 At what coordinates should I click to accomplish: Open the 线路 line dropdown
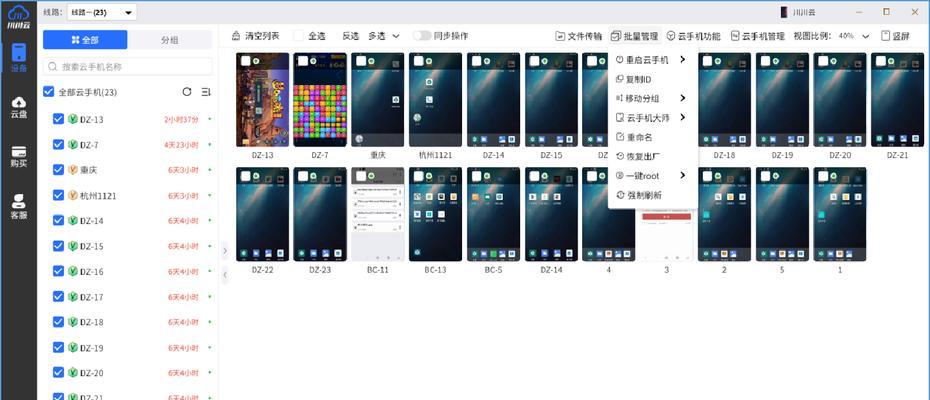coord(101,12)
